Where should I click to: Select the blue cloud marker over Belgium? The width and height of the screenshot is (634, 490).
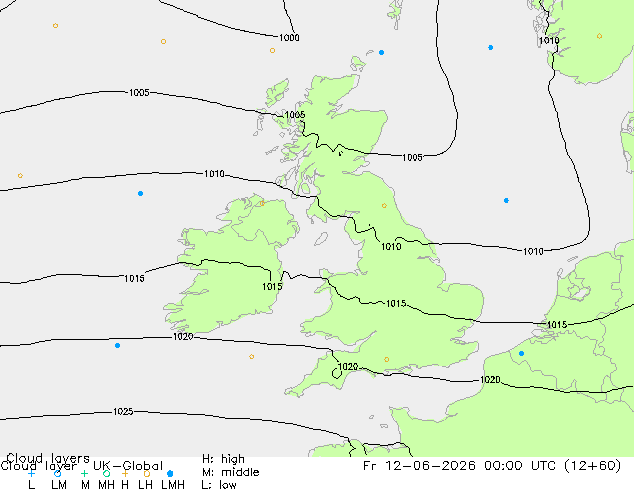pyautogui.click(x=522, y=353)
